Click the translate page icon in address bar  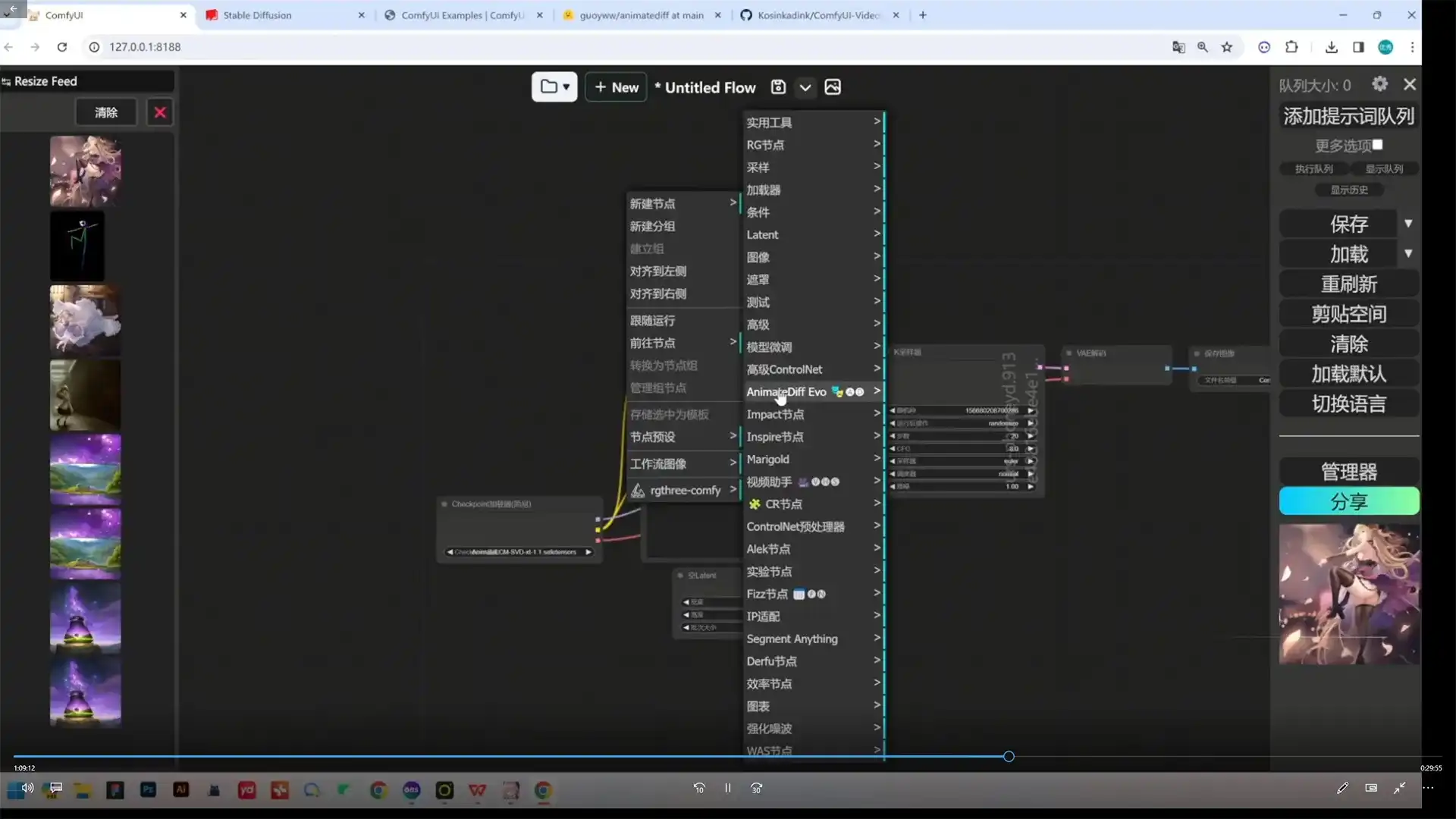[x=1178, y=47]
